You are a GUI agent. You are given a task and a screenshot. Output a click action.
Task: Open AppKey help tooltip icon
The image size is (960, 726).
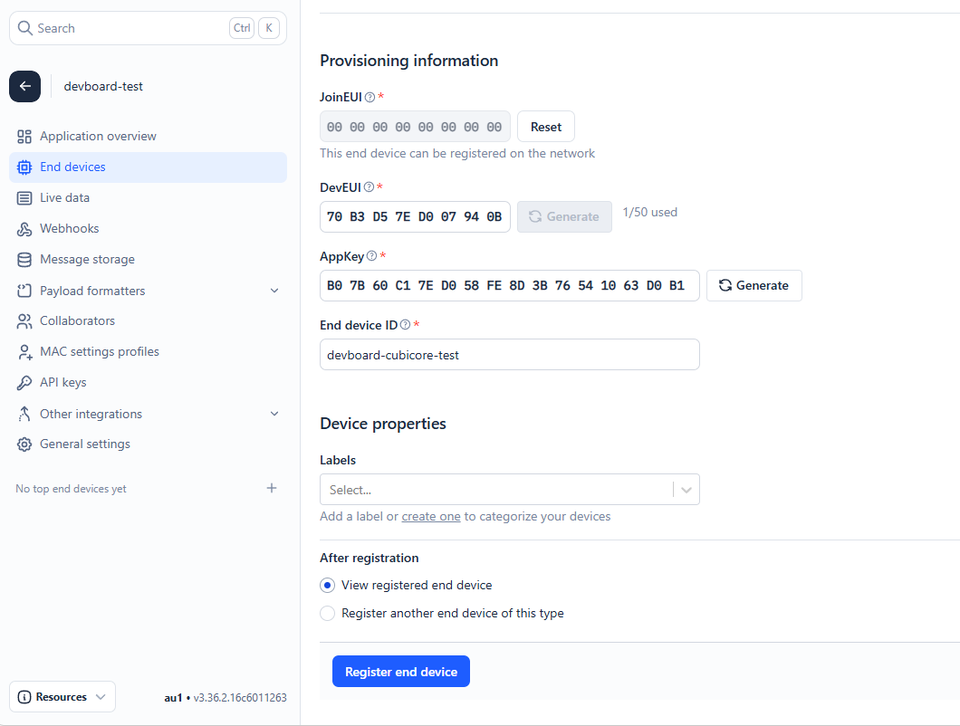[x=372, y=256]
